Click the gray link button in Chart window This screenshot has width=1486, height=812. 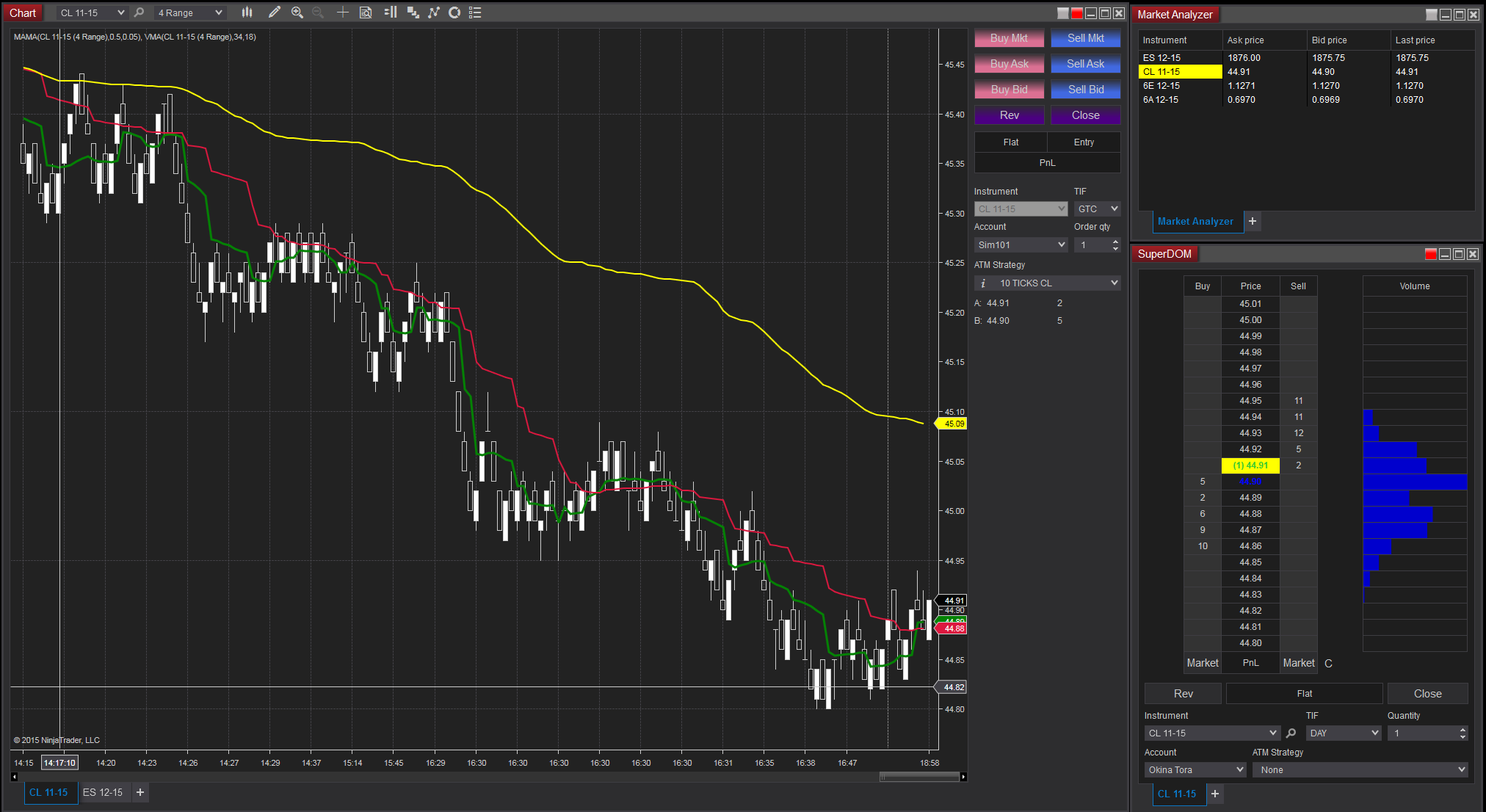pyautogui.click(x=1063, y=13)
